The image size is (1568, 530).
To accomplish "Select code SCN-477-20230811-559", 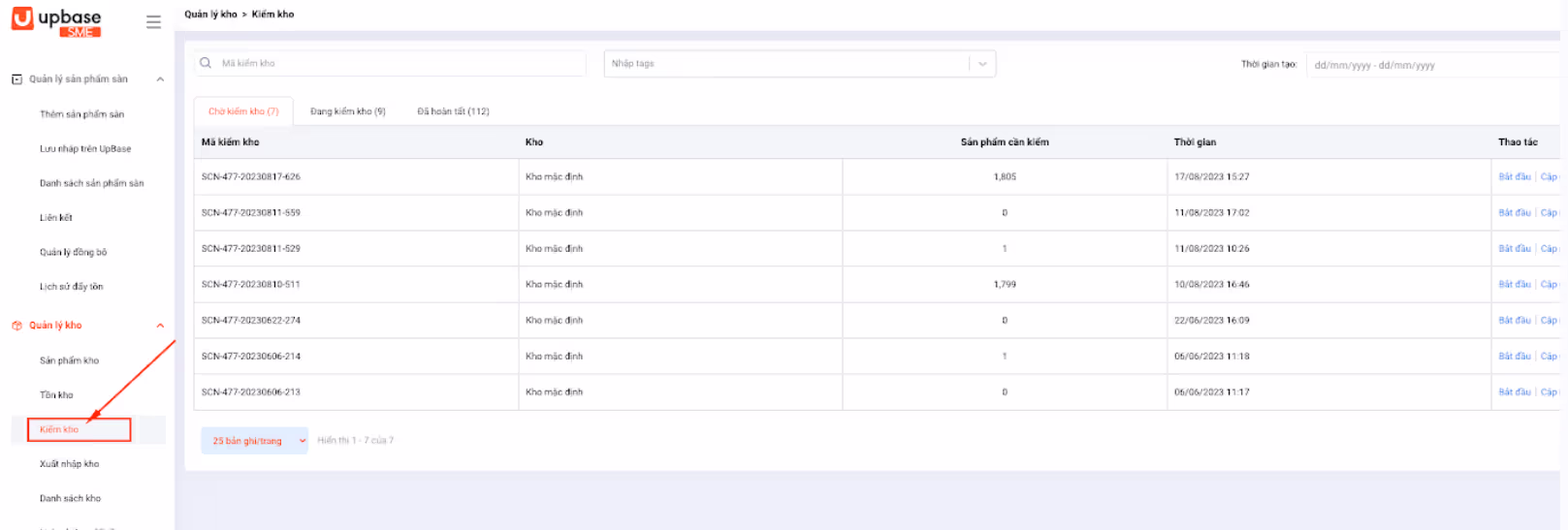I will 251,213.
